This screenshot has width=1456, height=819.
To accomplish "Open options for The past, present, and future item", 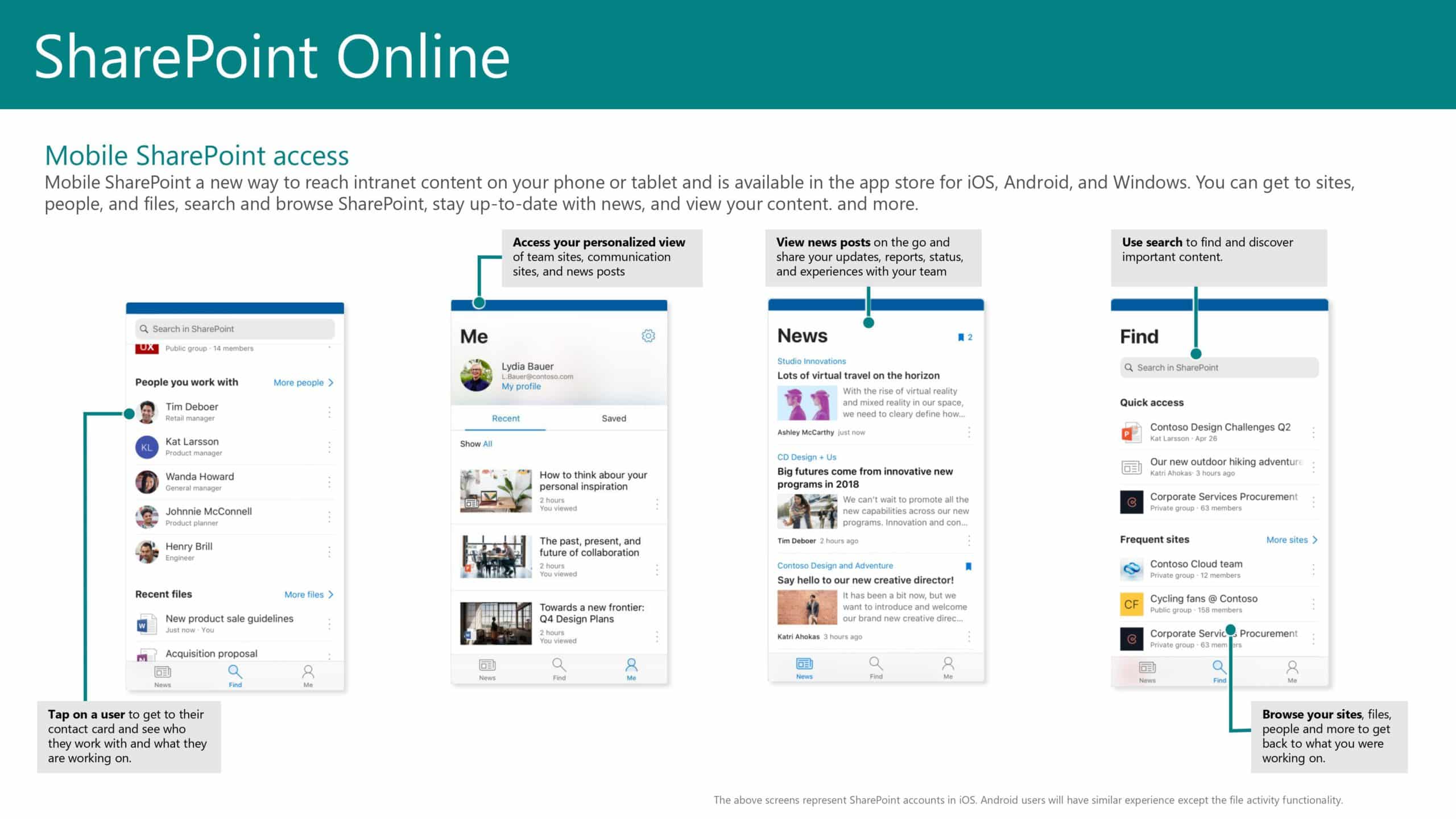I will (657, 569).
